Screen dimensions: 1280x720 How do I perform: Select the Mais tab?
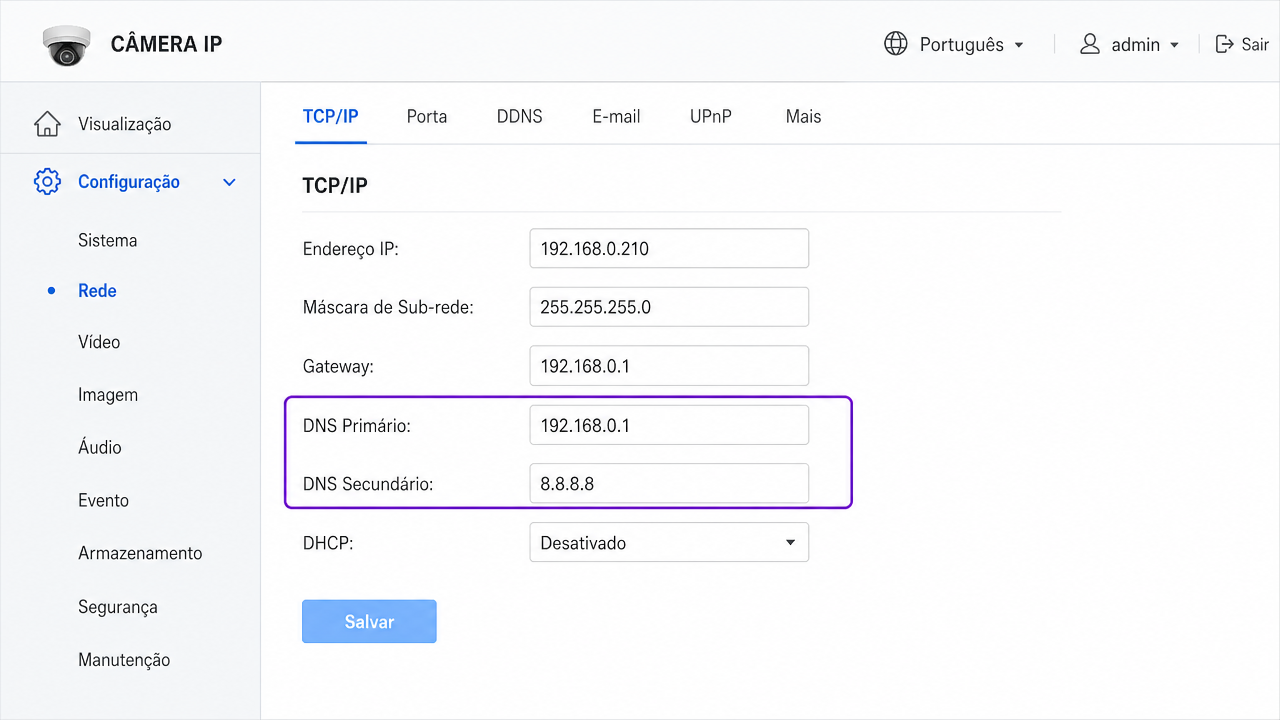[803, 117]
